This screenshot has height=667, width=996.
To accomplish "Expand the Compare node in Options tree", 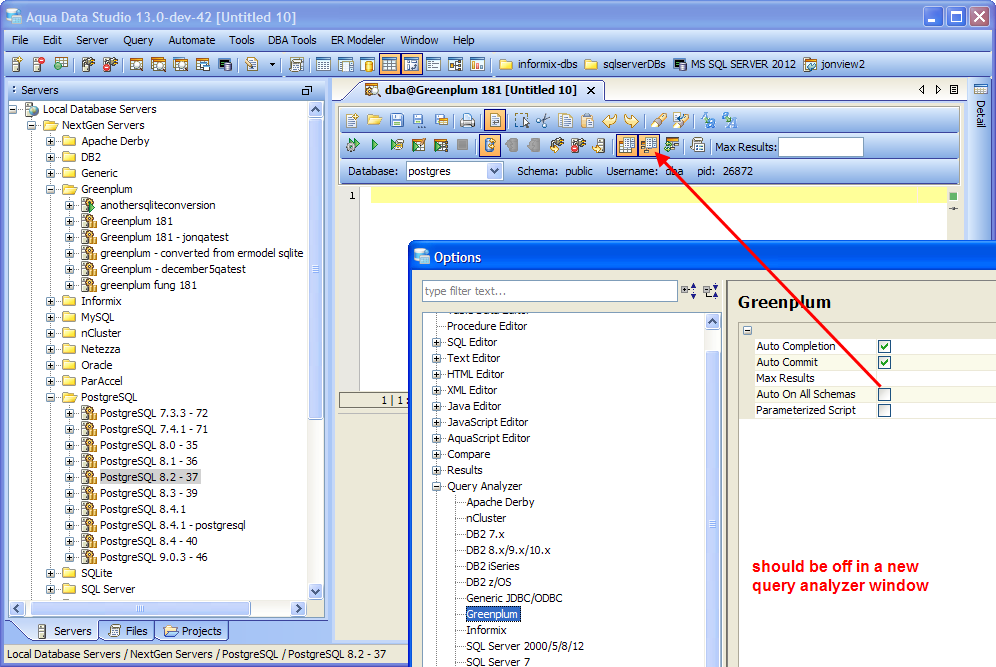I will click(436, 454).
